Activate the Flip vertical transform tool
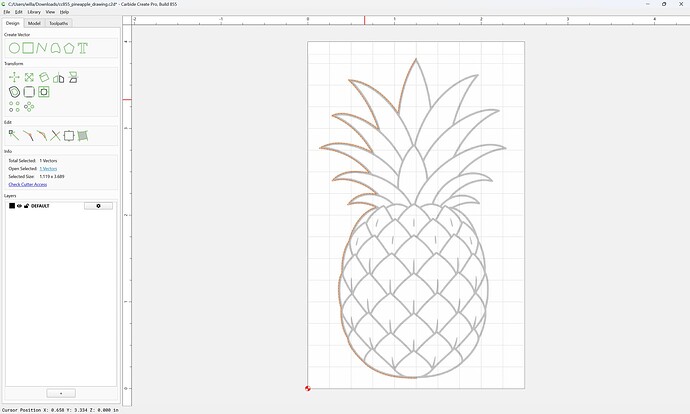 pos(73,77)
